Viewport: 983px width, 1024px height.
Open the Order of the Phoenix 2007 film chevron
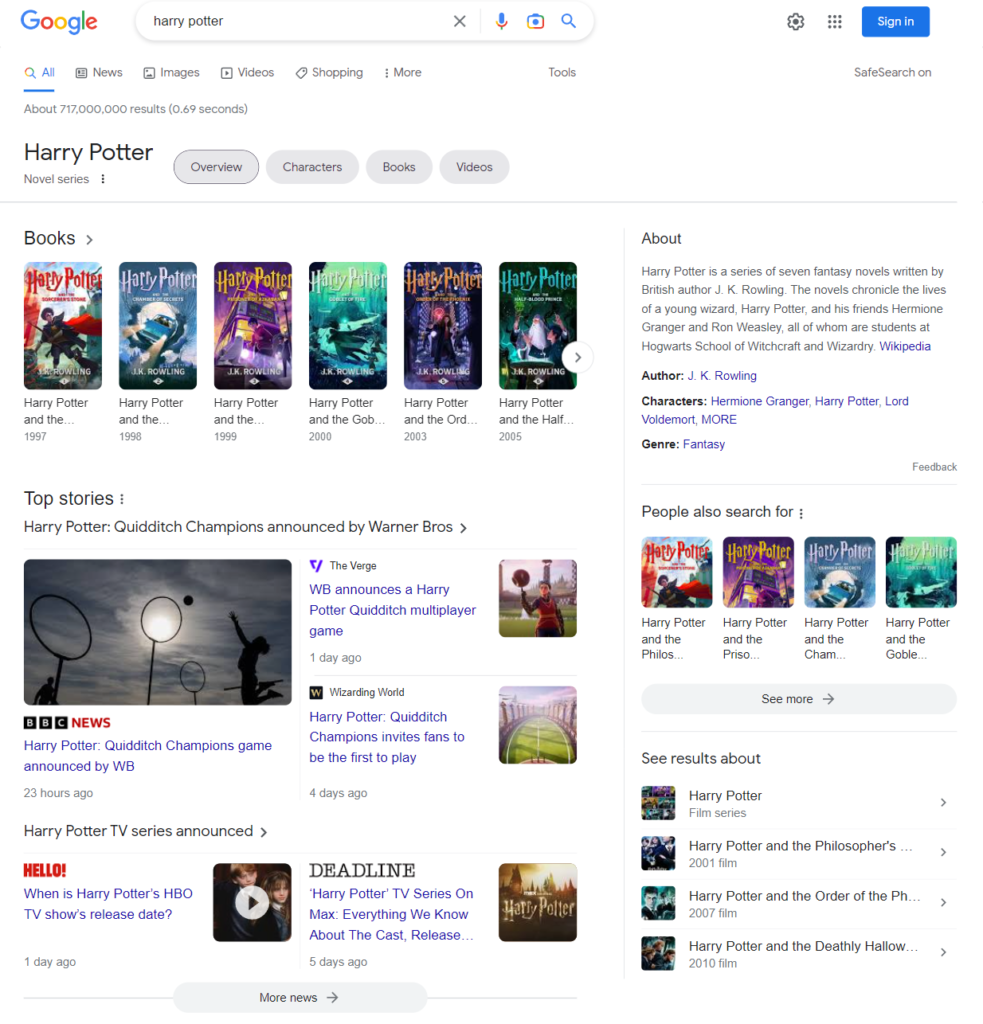pos(943,903)
